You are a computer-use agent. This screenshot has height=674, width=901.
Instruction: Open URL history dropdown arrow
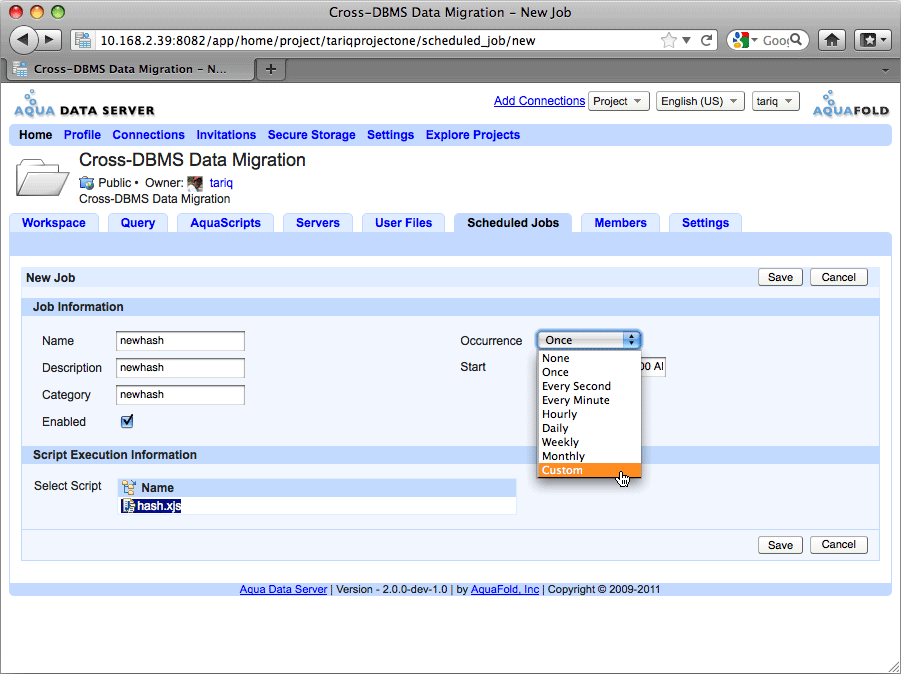(686, 40)
